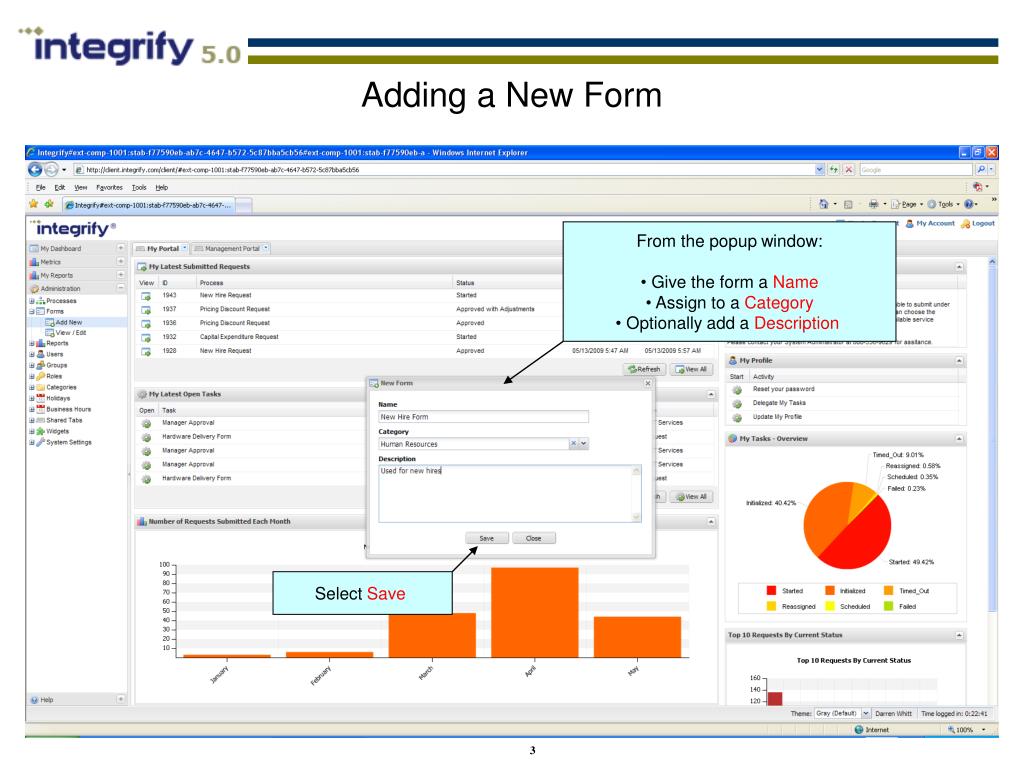
Task: Open view icon for request 1936
Action: 146,323
